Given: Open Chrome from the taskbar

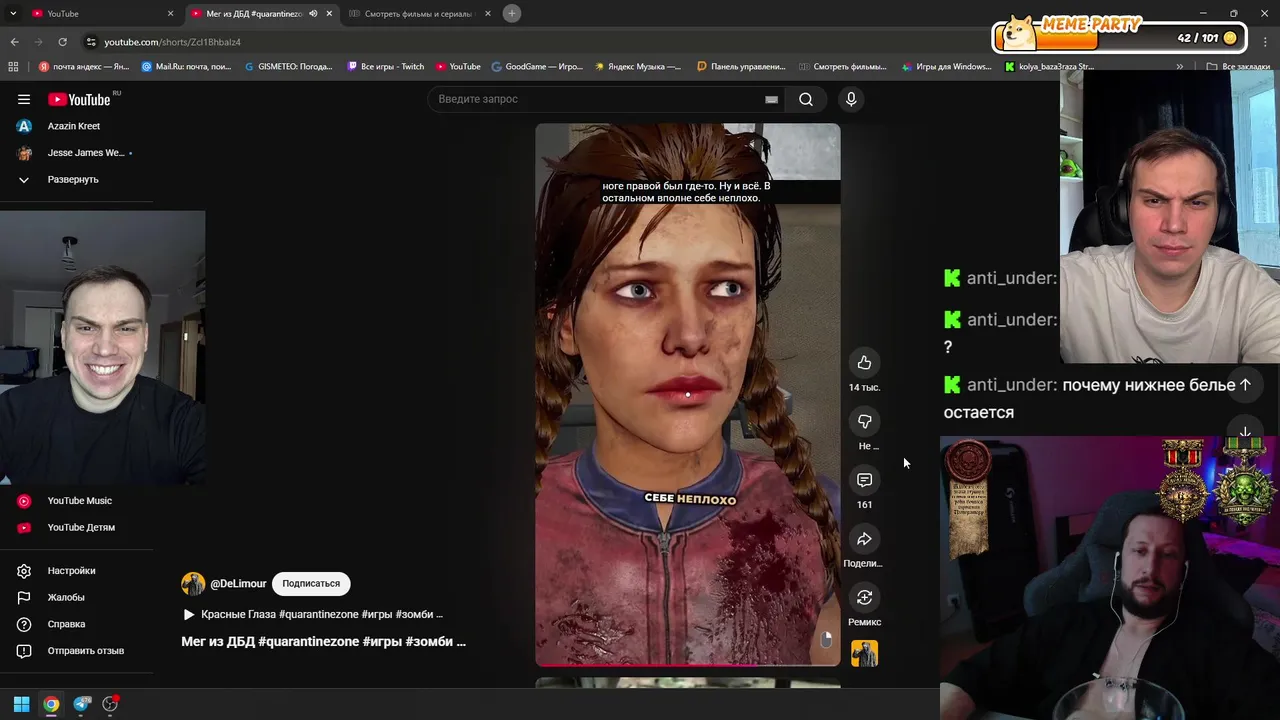Looking at the screenshot, I should (51, 704).
